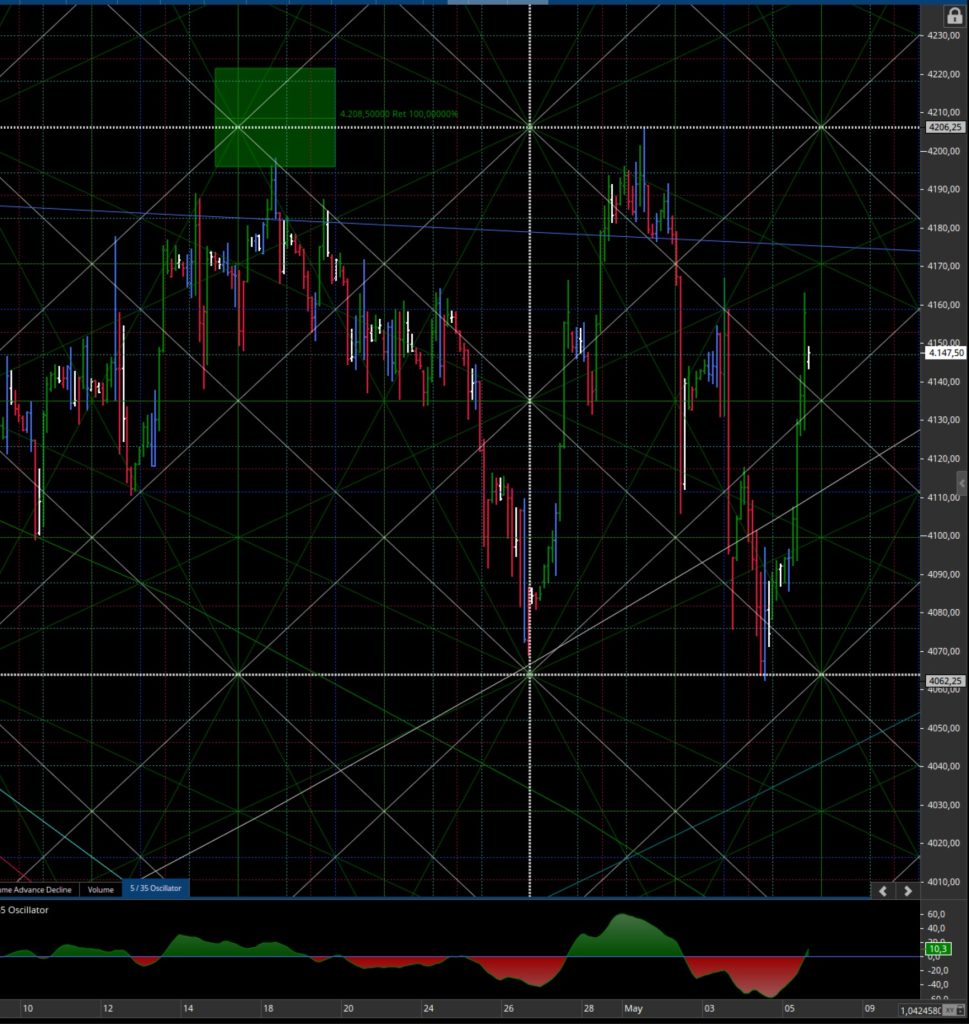Image resolution: width=969 pixels, height=1024 pixels.
Task: Click the 14 date label on the time axis
Action: click(188, 1008)
